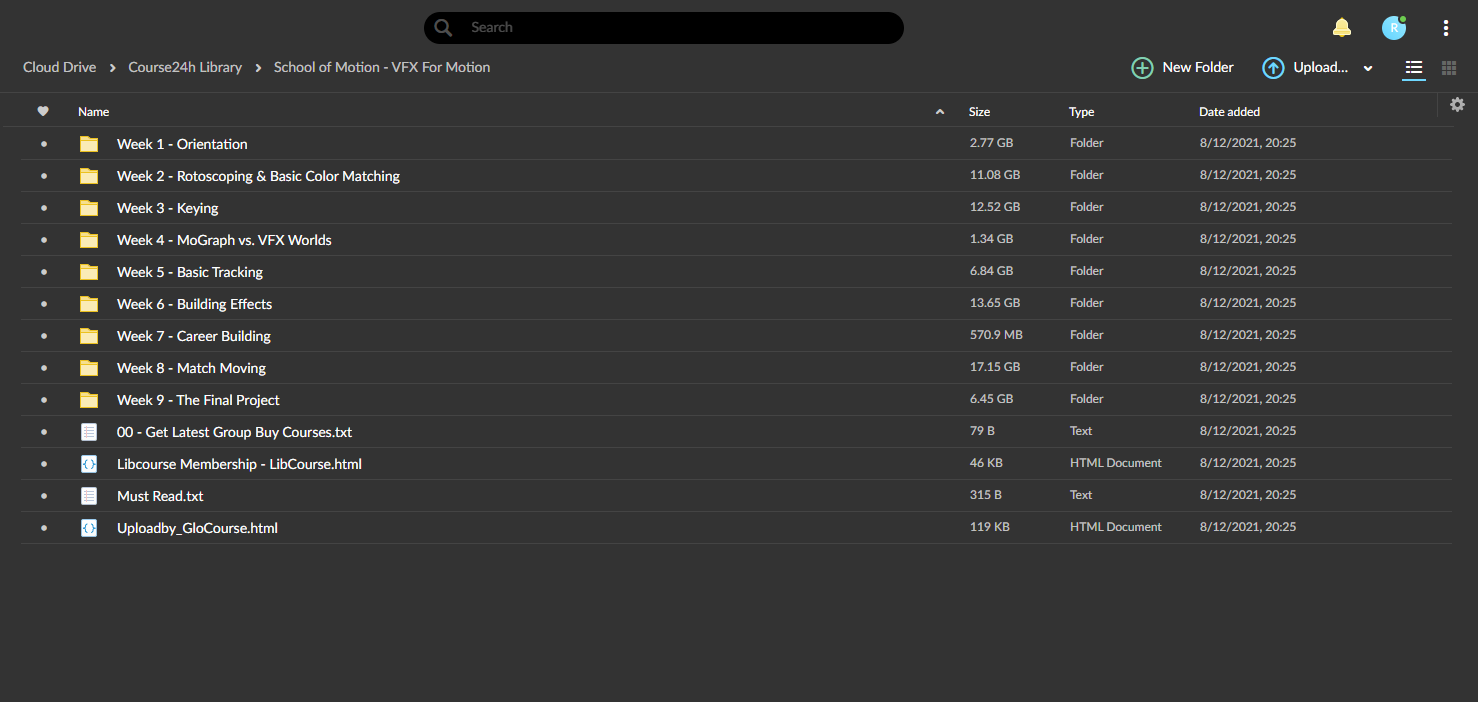This screenshot has height=702, width=1478.
Task: Open the three-dot more options menu
Action: 1446,28
